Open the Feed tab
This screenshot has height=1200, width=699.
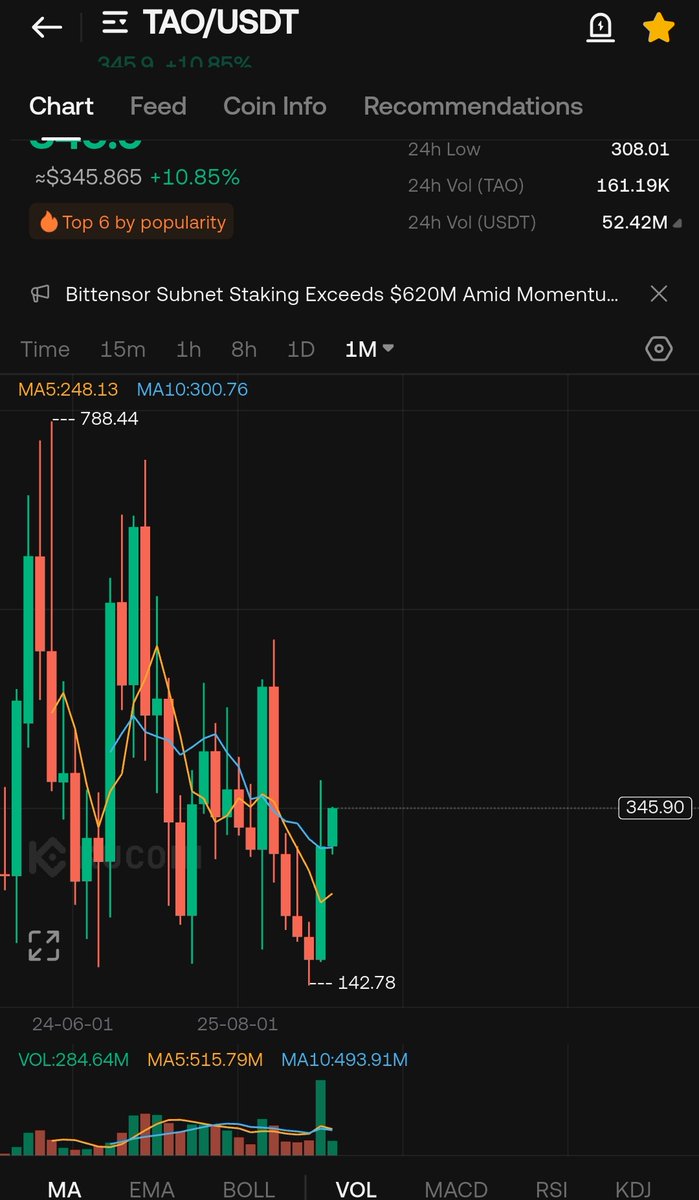[158, 106]
